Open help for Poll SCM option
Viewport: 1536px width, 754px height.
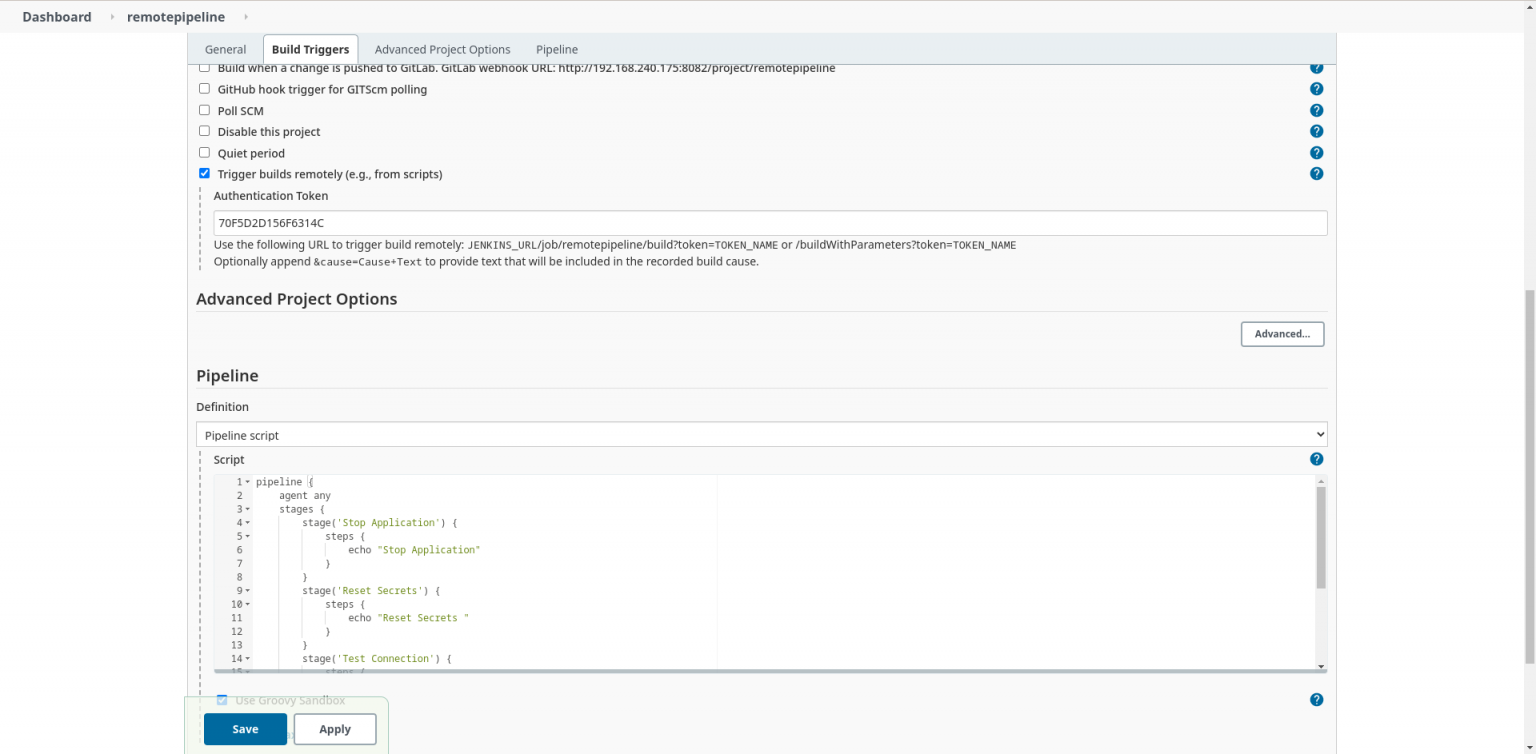point(1316,110)
